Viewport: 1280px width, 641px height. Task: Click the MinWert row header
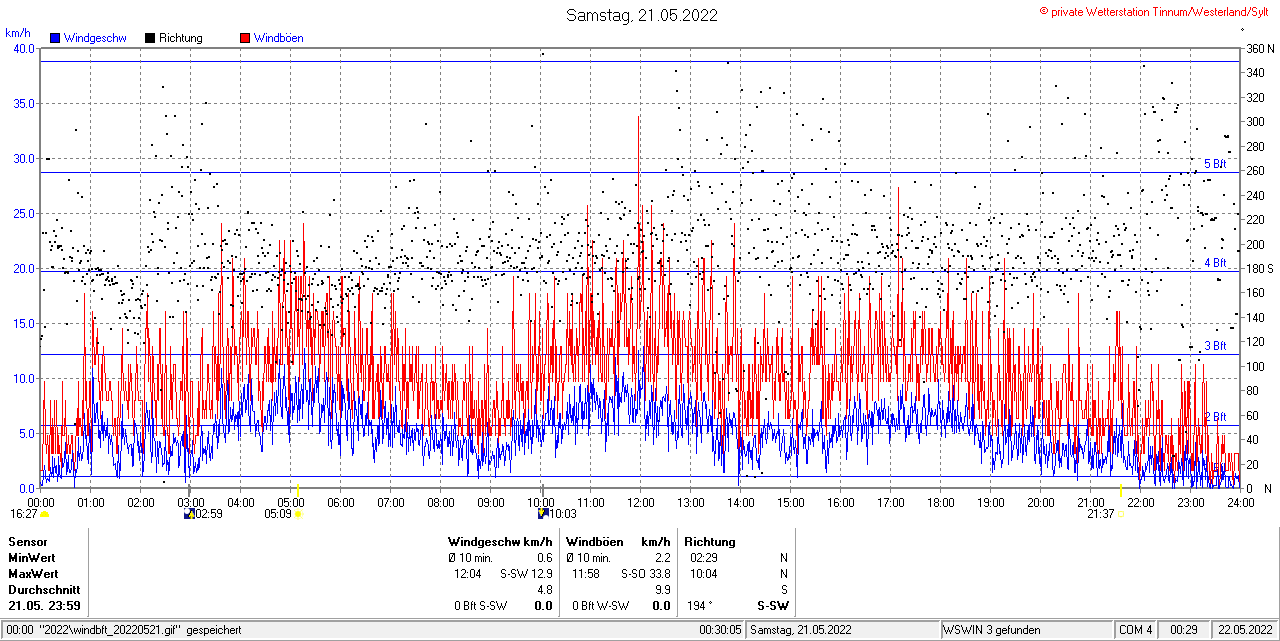[32, 558]
